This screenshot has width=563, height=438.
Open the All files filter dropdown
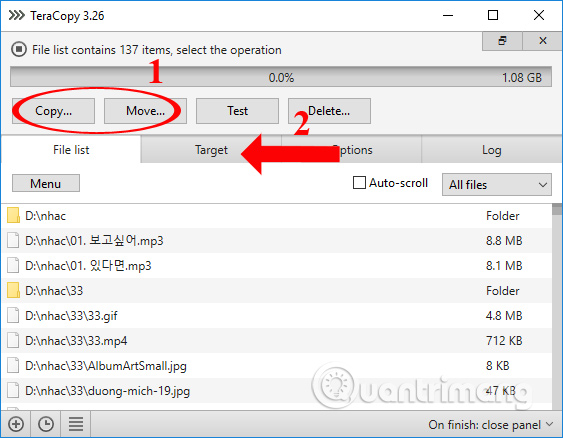click(497, 185)
